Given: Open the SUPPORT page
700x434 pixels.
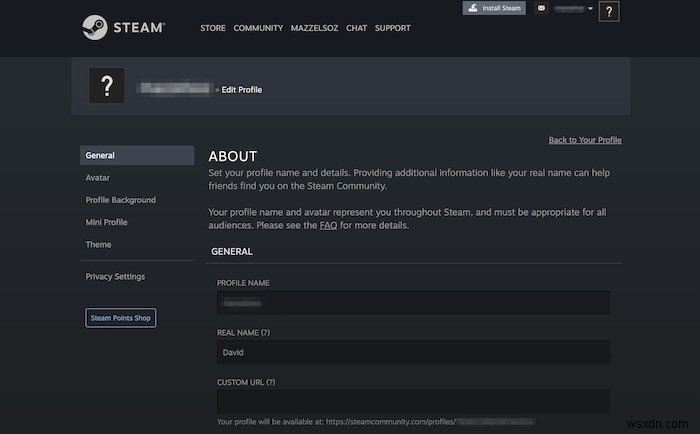Looking at the screenshot, I should coord(392,28).
